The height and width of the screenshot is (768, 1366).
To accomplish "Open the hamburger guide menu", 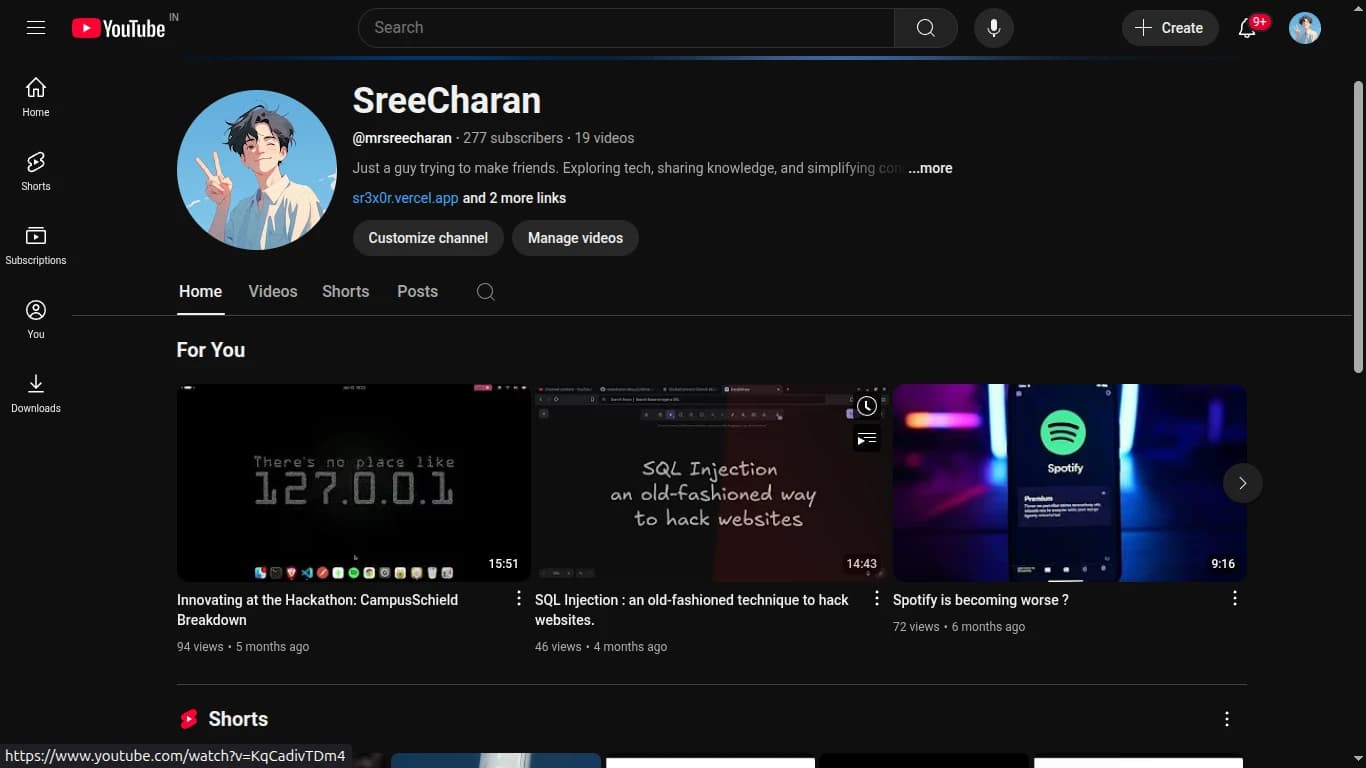I will 36,28.
